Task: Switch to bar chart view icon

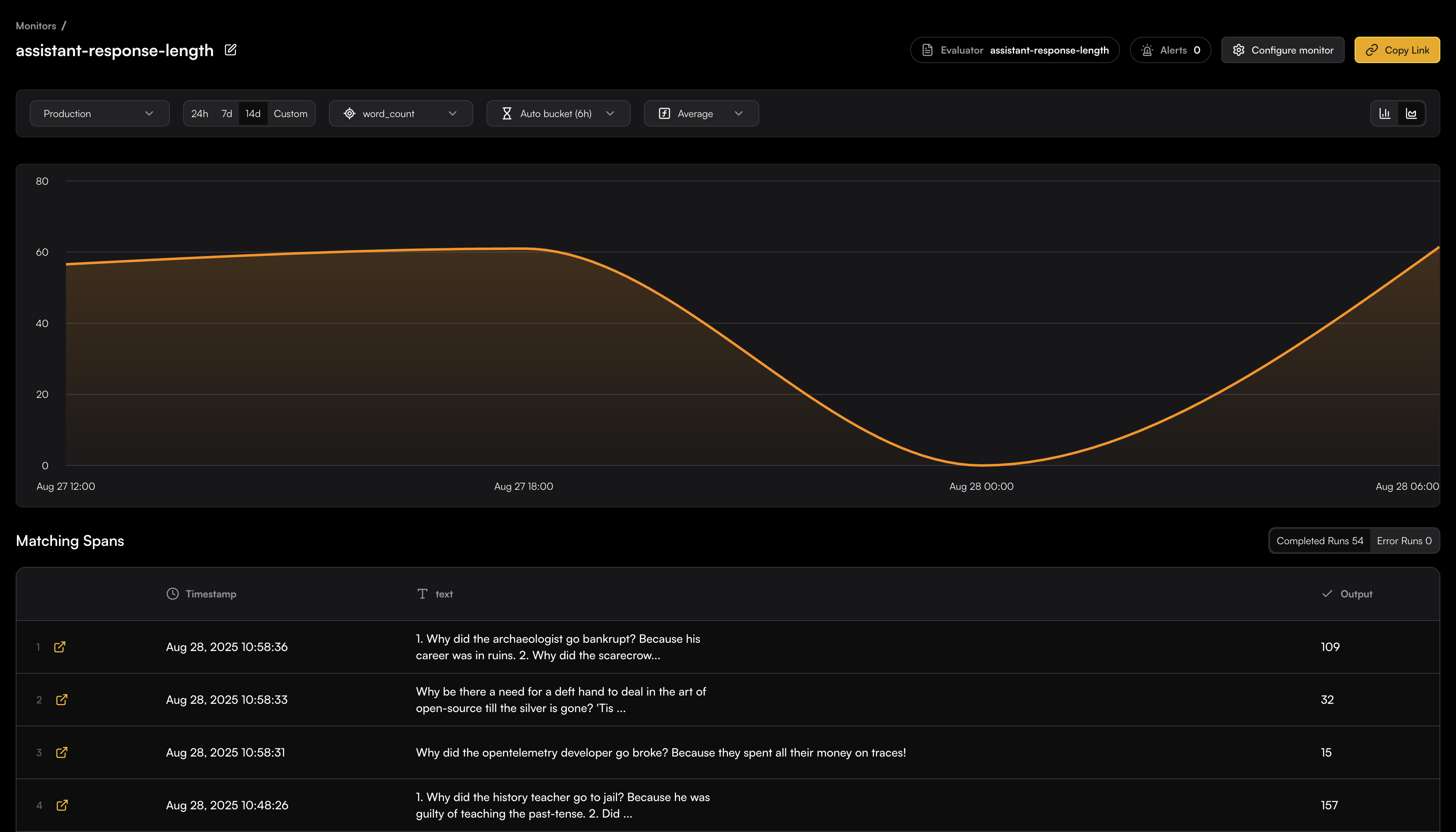Action: [1385, 114]
